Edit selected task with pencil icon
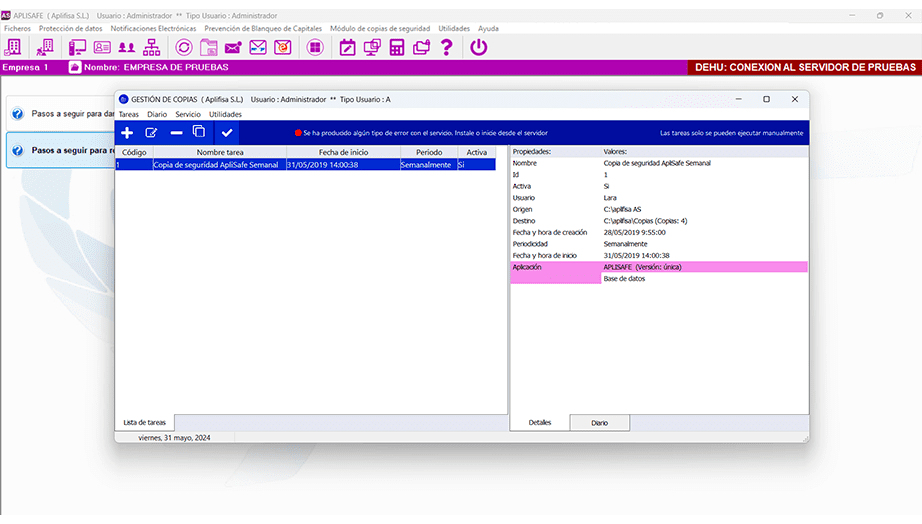The image size is (922, 524). [x=151, y=133]
